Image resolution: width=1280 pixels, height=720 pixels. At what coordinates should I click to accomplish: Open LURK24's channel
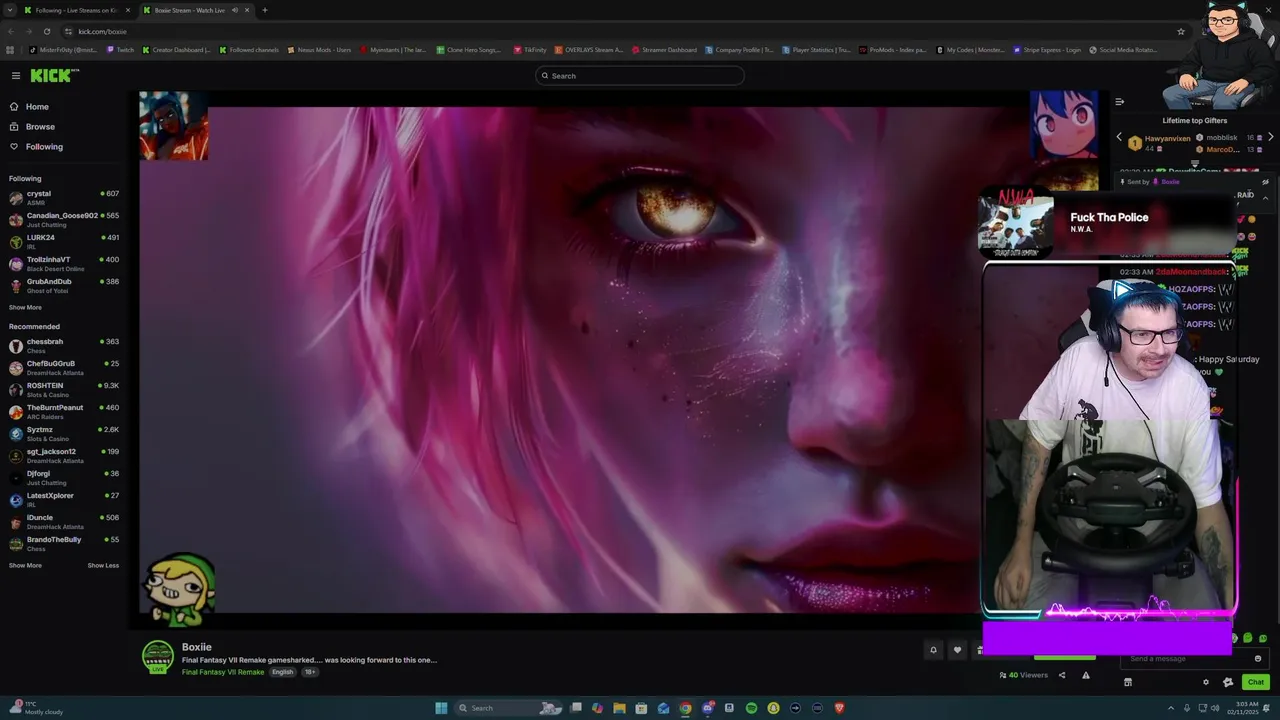[64, 241]
